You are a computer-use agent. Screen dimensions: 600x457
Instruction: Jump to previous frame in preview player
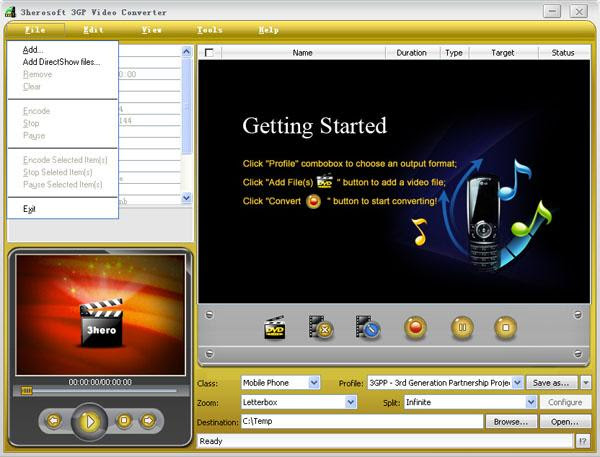point(54,421)
